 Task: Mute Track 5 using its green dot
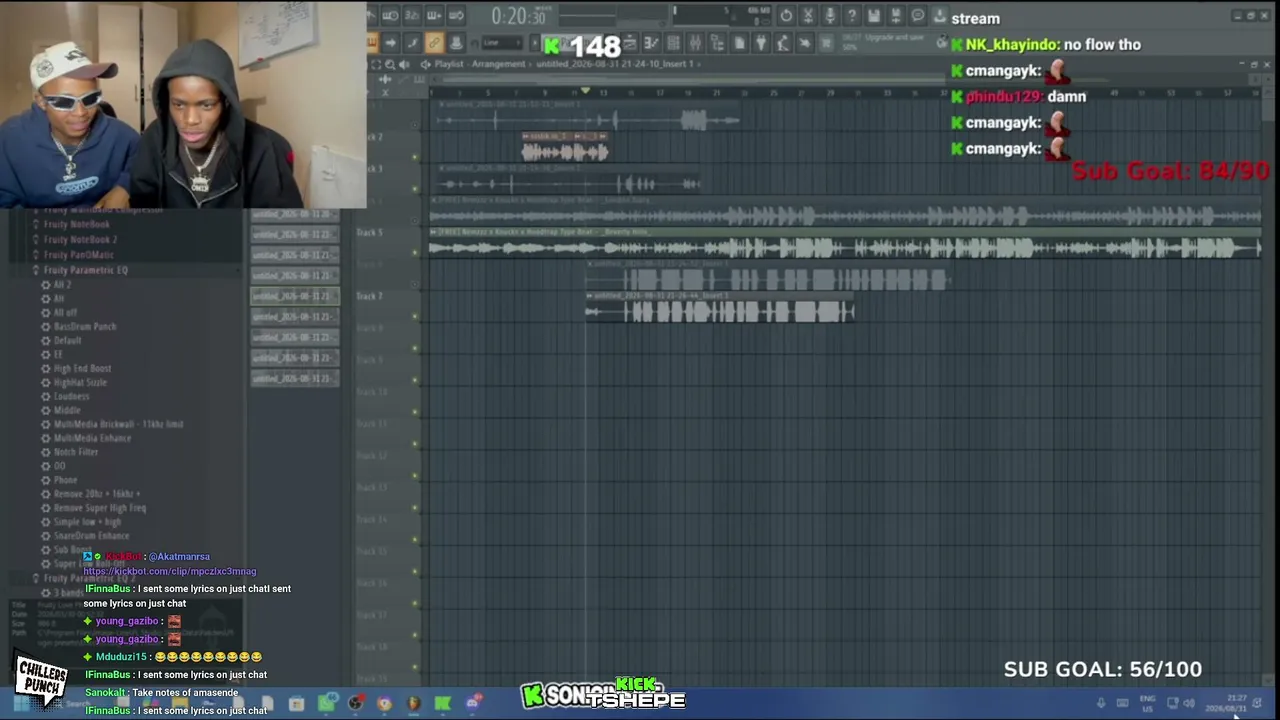tap(415, 253)
